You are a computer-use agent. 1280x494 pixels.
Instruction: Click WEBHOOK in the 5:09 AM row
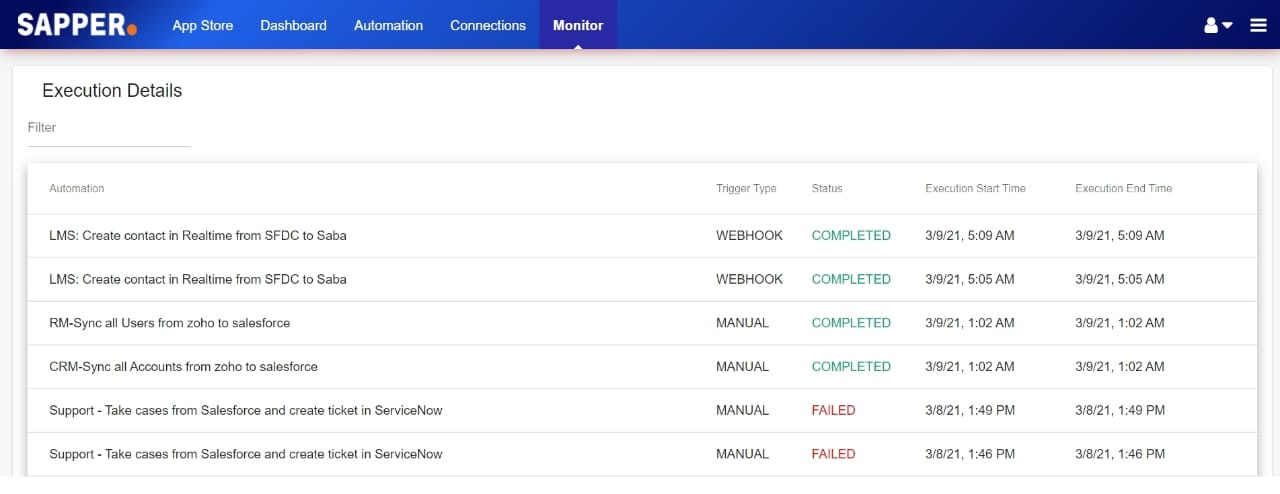tap(749, 236)
